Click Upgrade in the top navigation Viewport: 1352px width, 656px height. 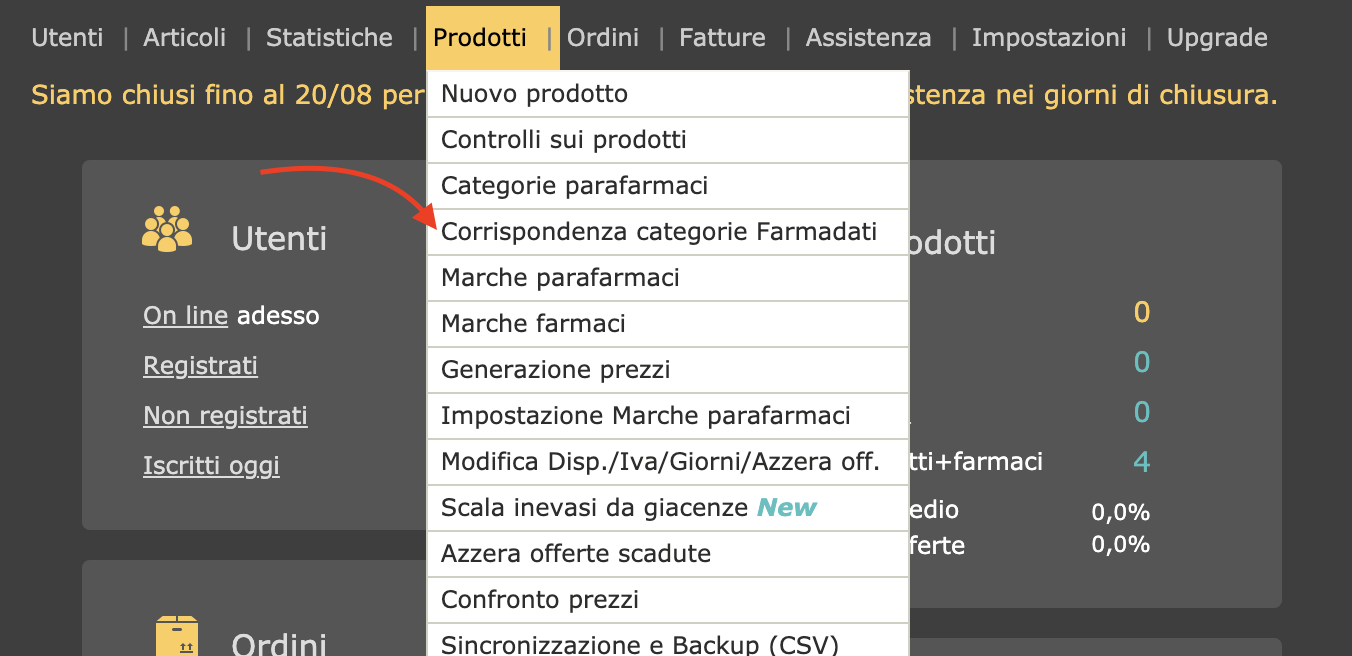(x=1217, y=38)
